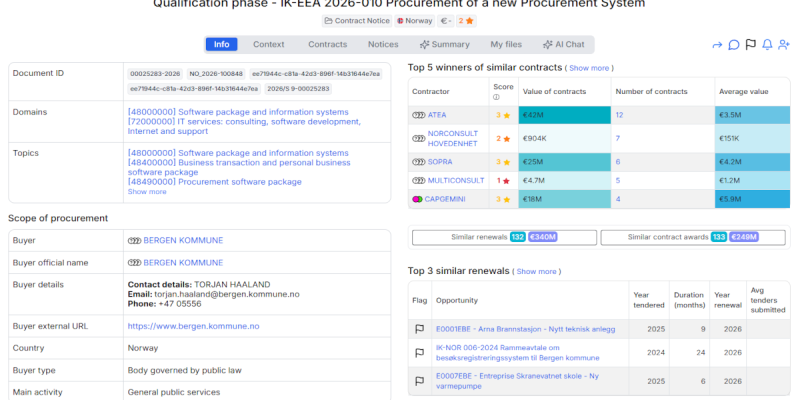The image size is (800, 400).
Task: Click CAPGEMINI's company logo icon
Action: click(x=417, y=199)
